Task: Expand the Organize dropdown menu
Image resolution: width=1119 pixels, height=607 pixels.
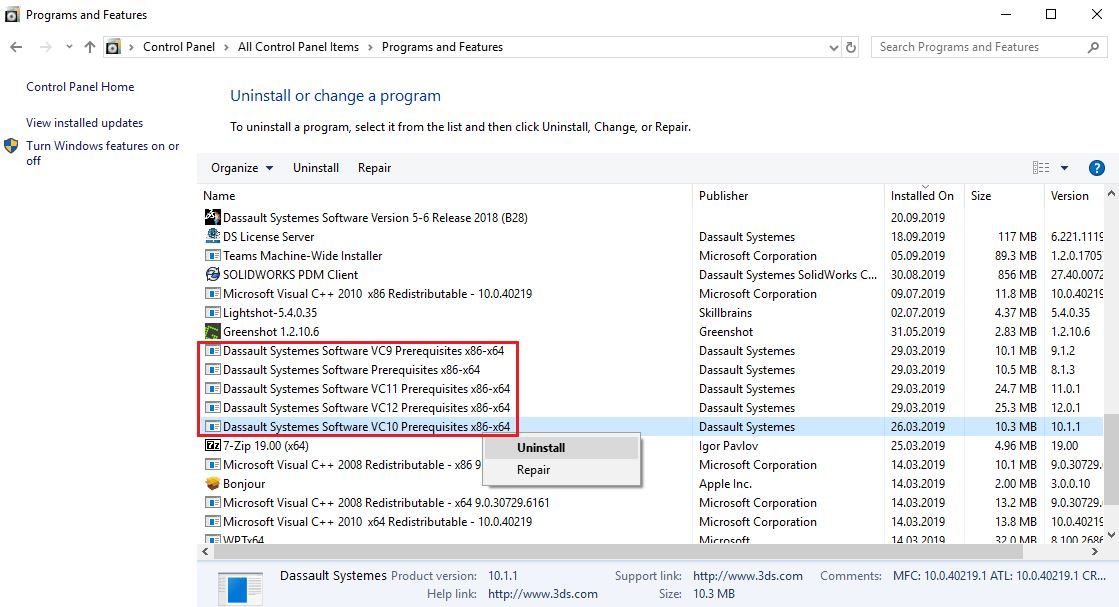Action: tap(242, 168)
